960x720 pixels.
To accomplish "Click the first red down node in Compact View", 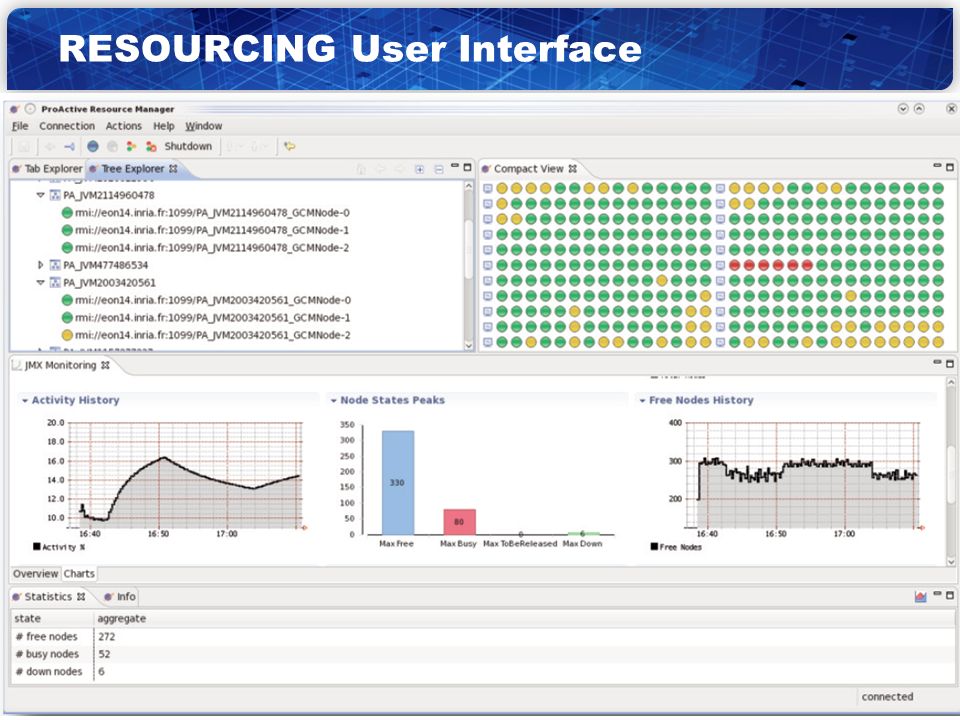I will click(x=735, y=265).
